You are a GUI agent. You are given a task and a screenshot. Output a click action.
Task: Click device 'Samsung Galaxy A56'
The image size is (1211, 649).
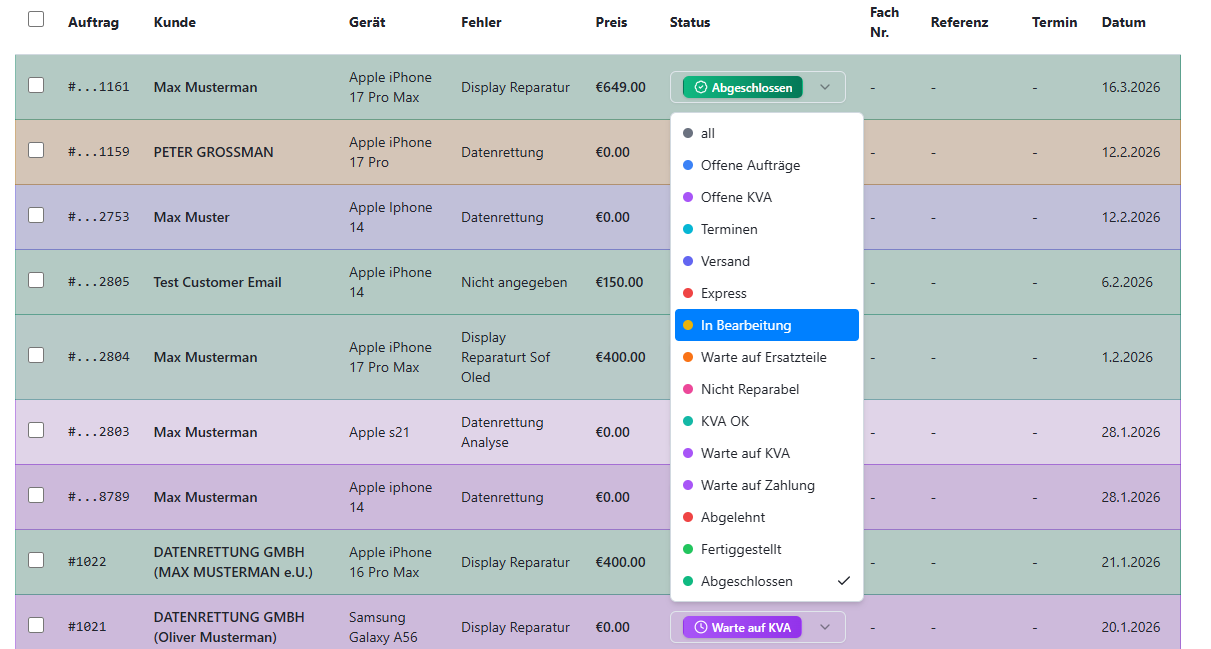tap(383, 627)
